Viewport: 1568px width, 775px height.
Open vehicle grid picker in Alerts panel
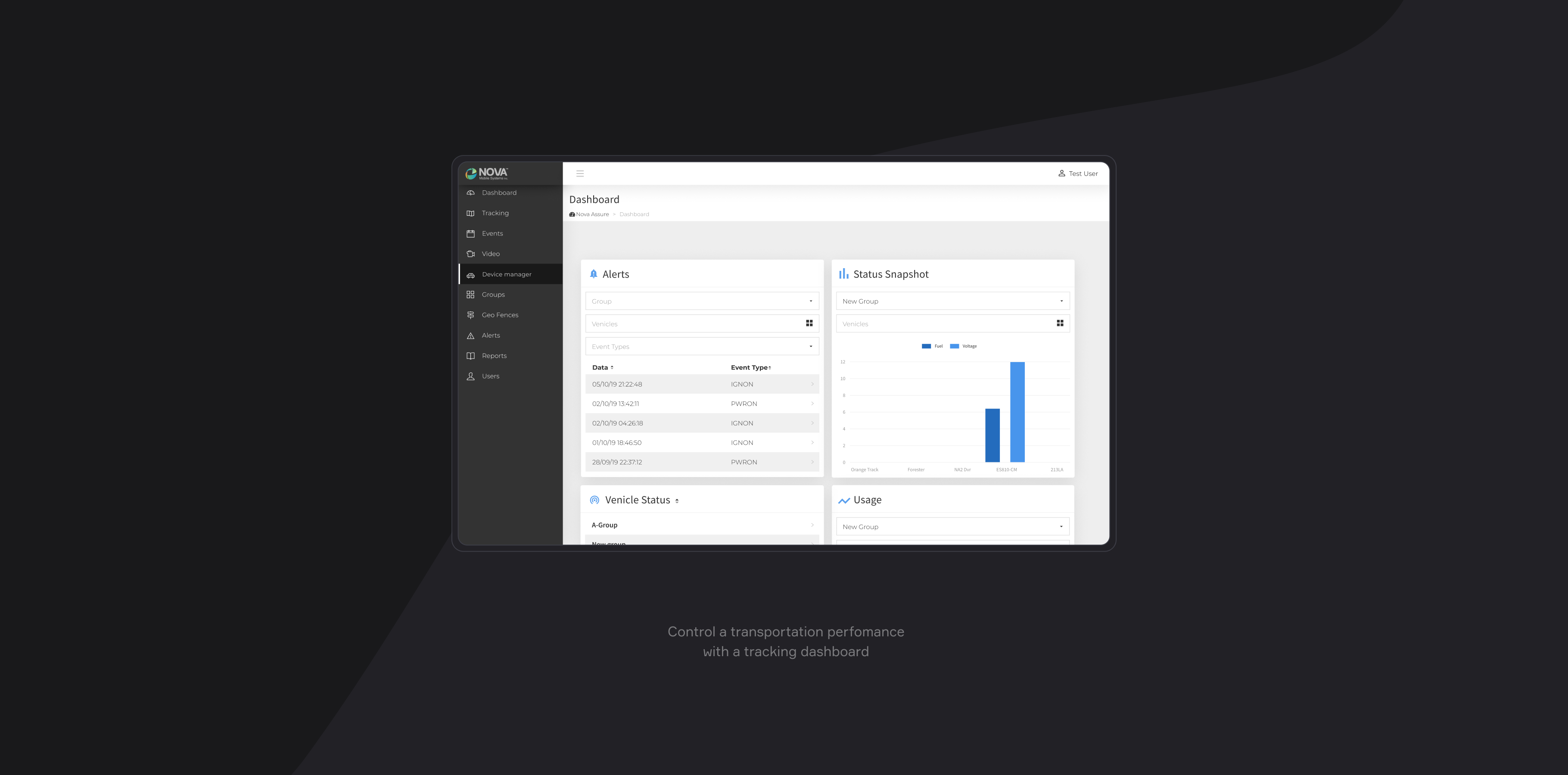809,324
